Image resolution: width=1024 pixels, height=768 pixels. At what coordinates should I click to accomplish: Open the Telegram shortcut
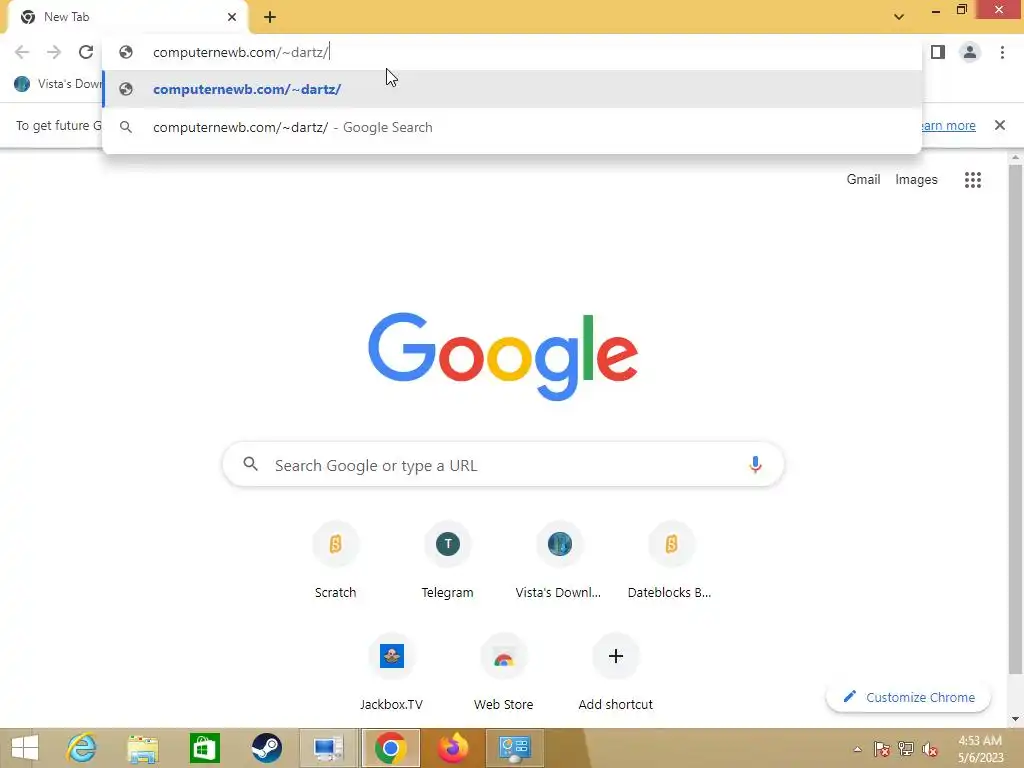click(x=447, y=562)
